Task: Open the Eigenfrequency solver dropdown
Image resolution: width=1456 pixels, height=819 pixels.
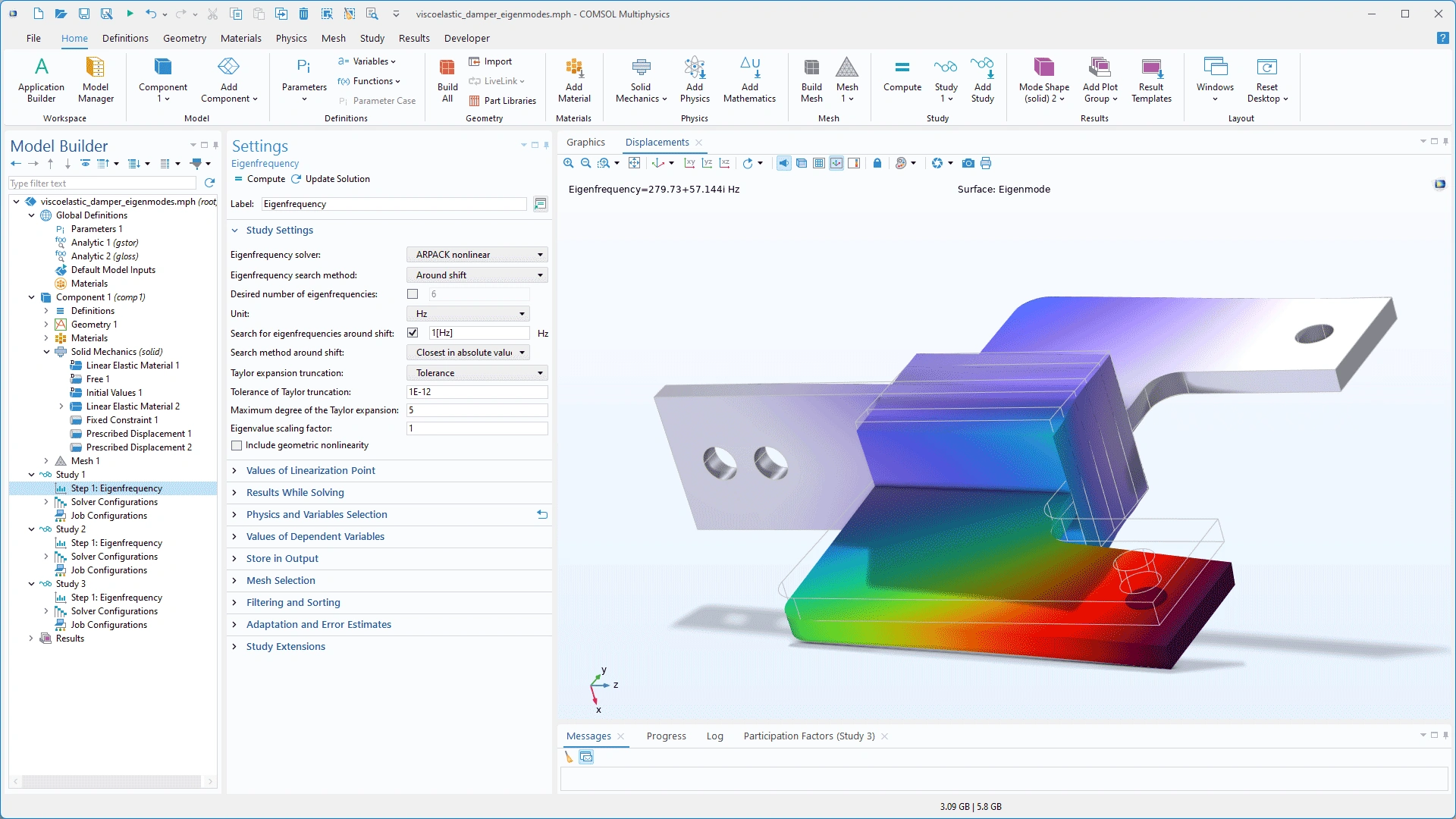Action: click(477, 255)
